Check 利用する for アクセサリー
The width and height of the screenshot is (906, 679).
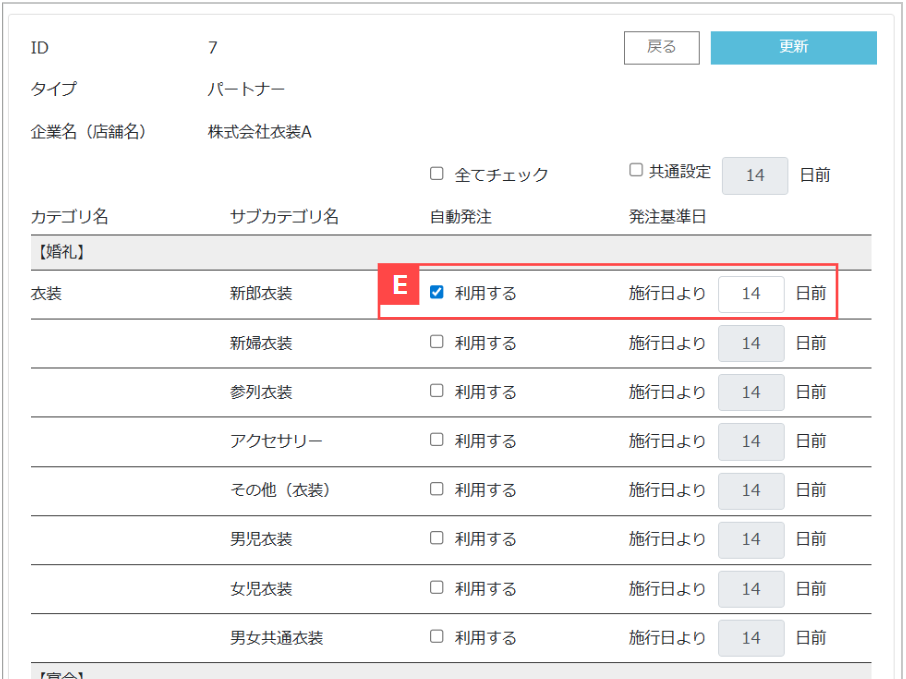(436, 440)
